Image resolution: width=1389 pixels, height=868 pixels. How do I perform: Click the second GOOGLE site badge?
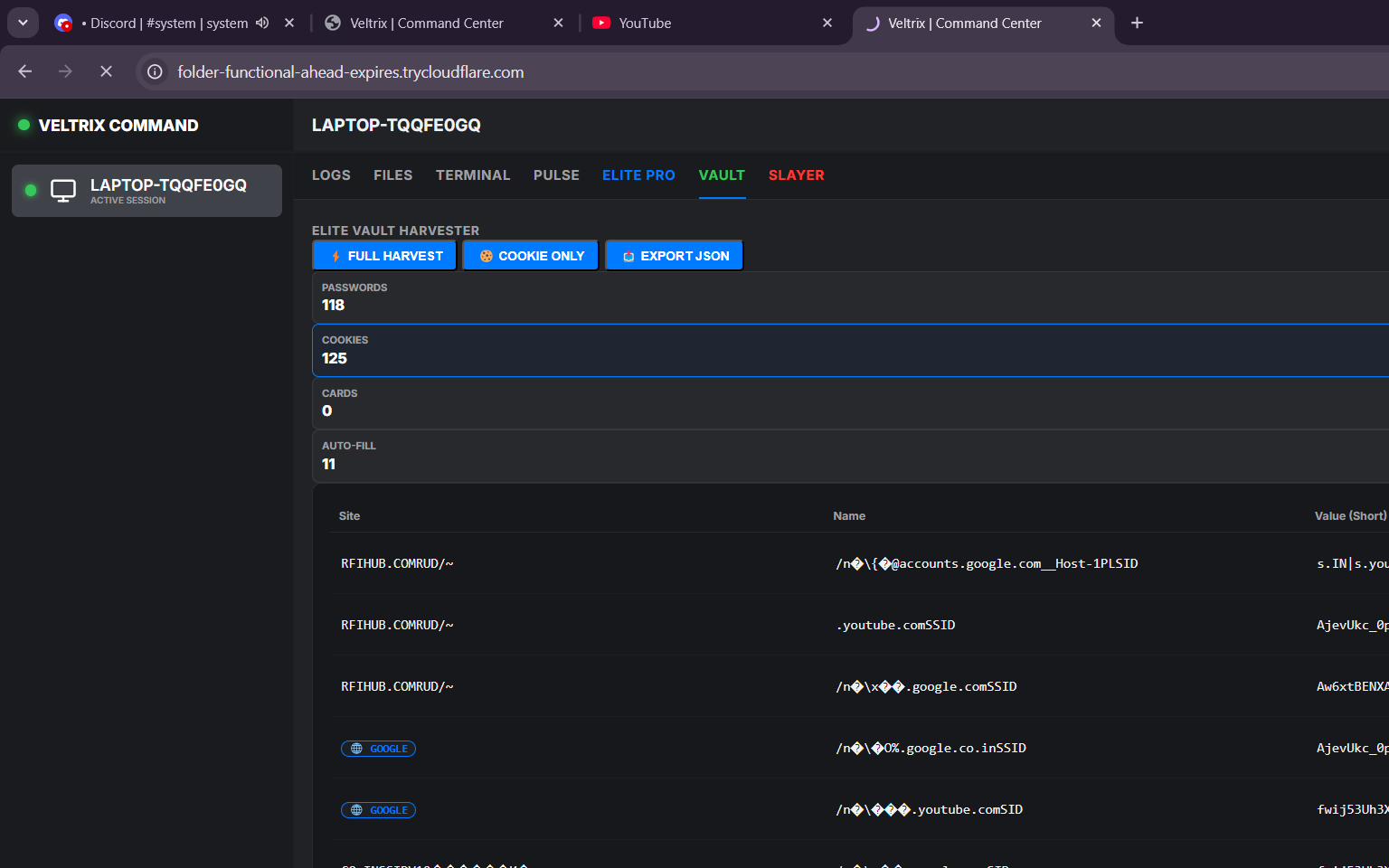click(x=378, y=809)
